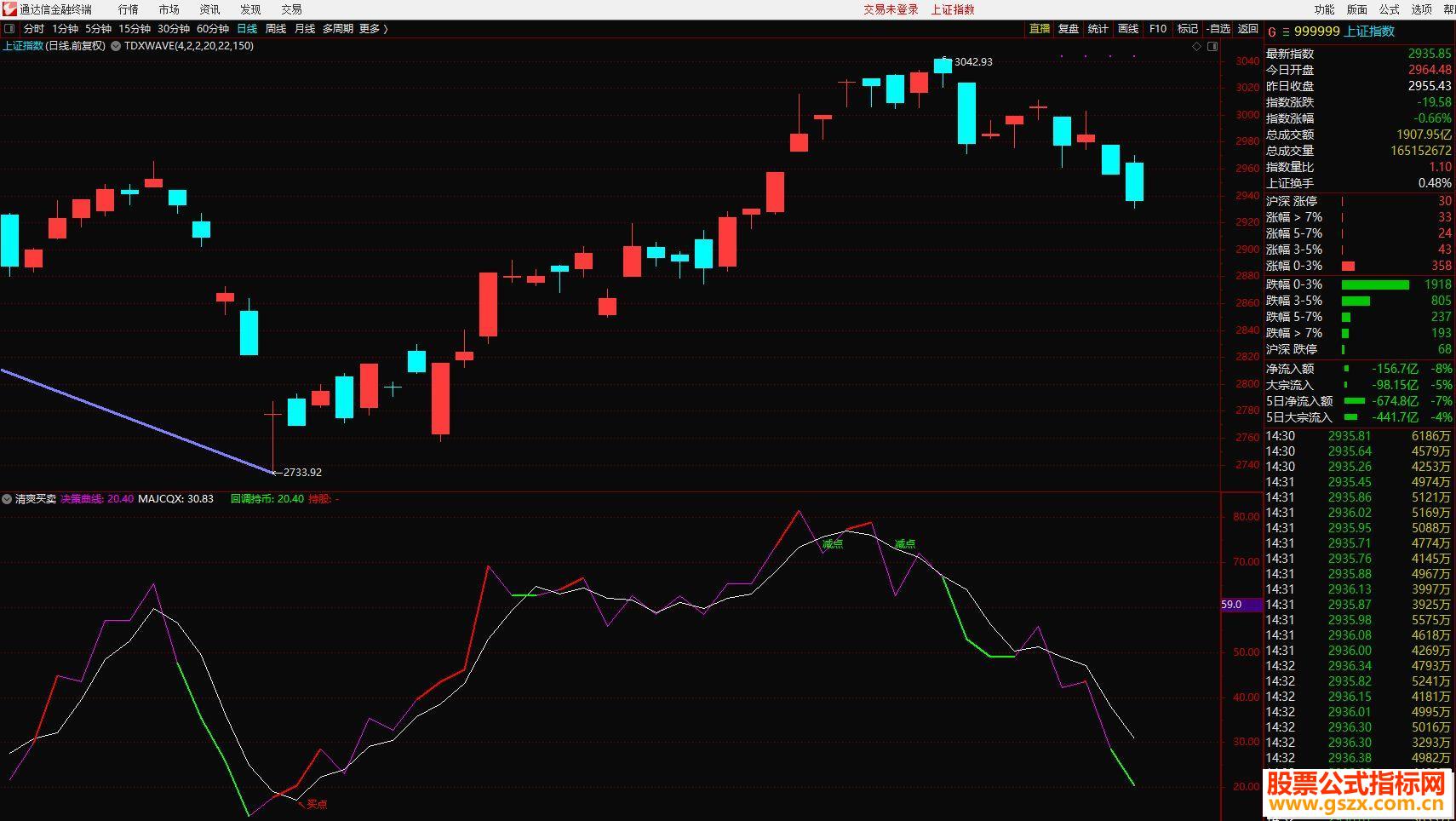Viewport: 1456px width, 821px height.
Task: Click the 沪深 涨停 count row
Action: tap(1359, 201)
